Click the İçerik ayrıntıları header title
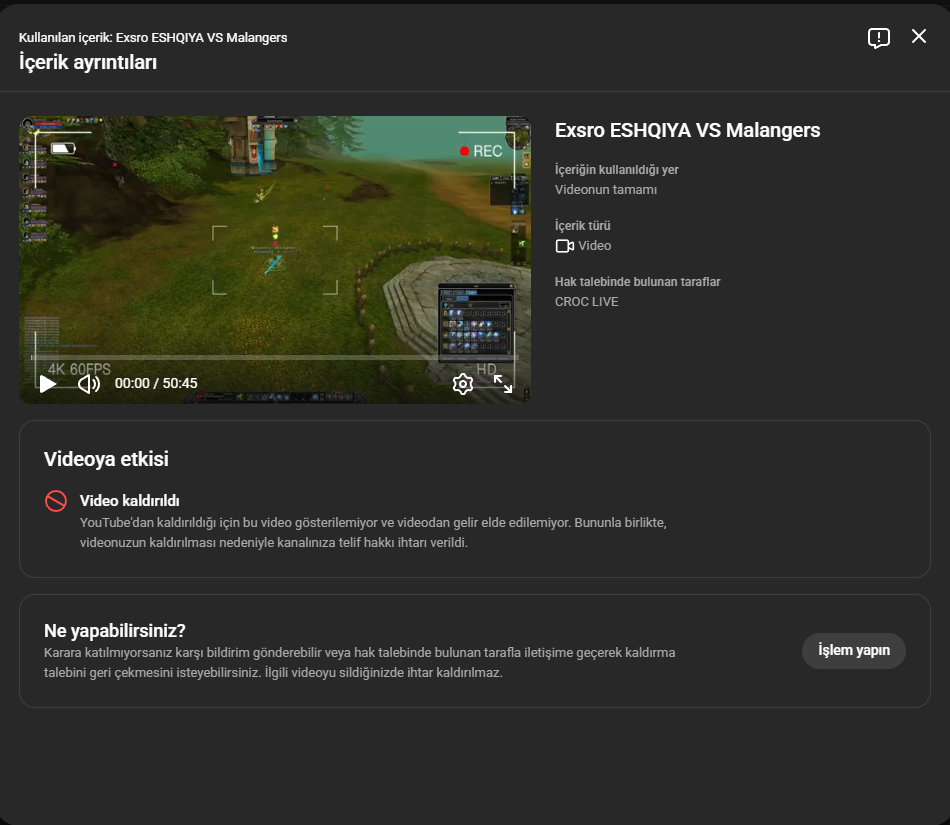The height and width of the screenshot is (825, 950). point(88,62)
